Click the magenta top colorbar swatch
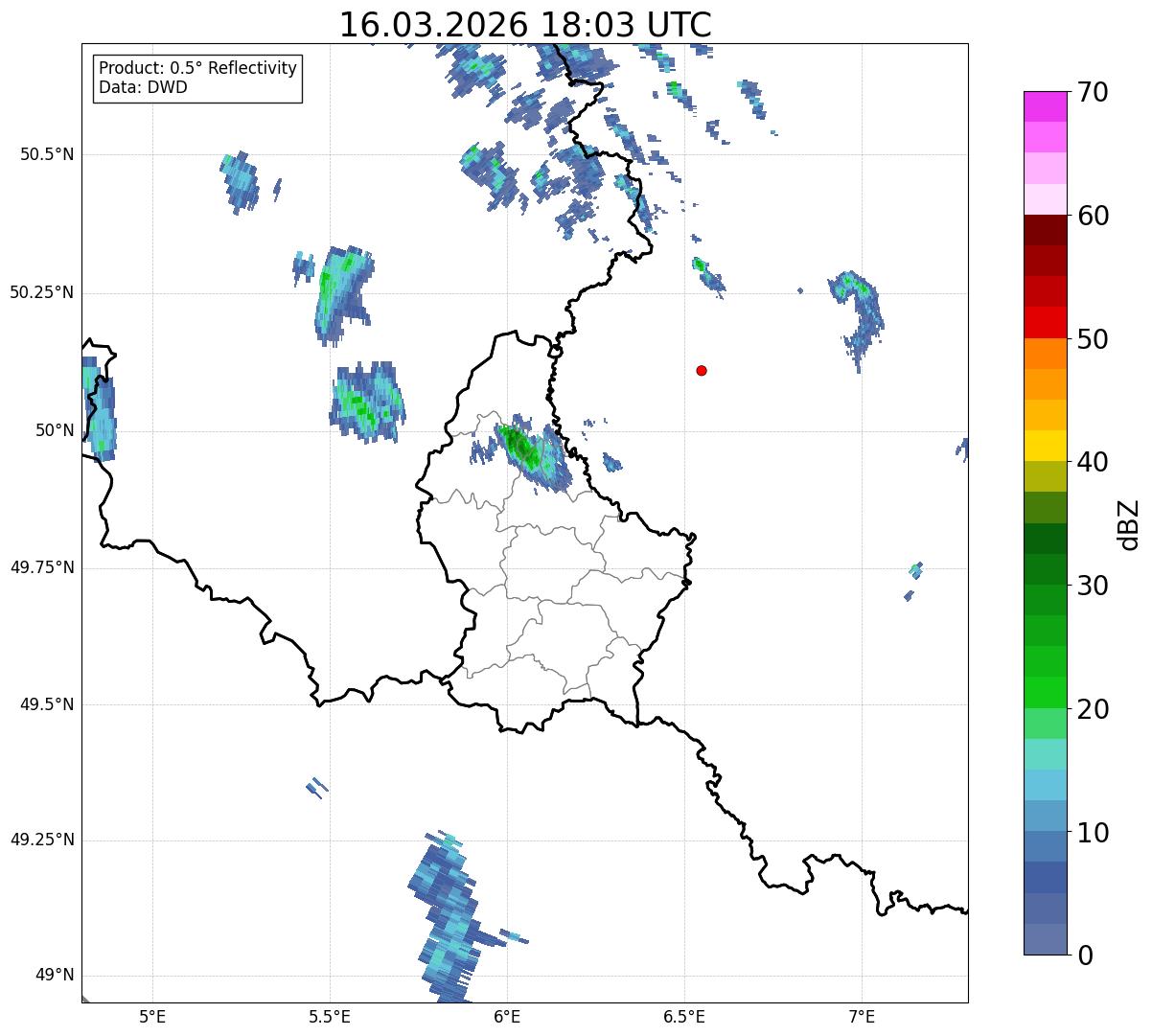 (x=1046, y=106)
